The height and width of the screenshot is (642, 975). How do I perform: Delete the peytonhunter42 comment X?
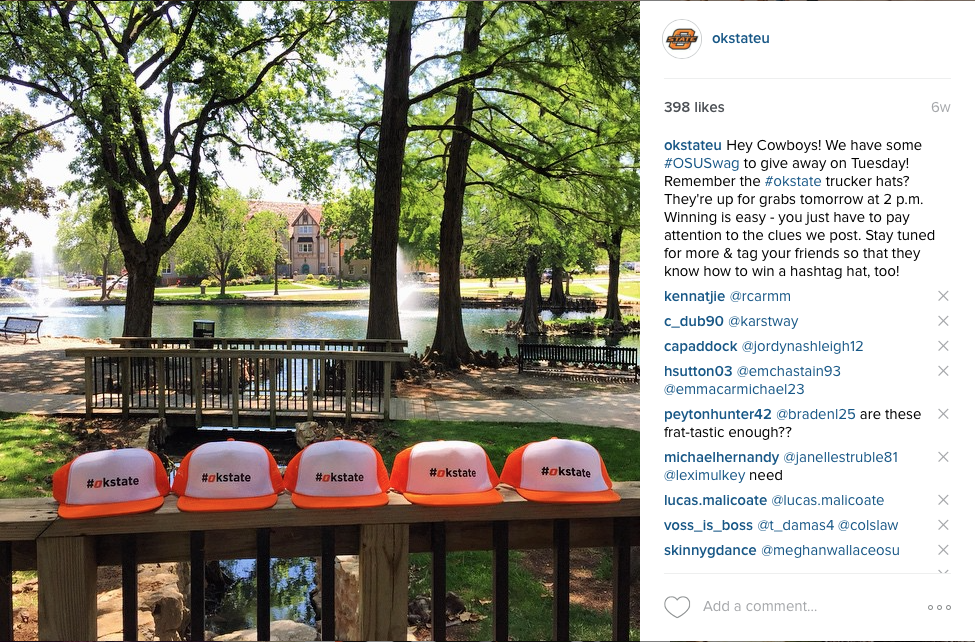943,414
